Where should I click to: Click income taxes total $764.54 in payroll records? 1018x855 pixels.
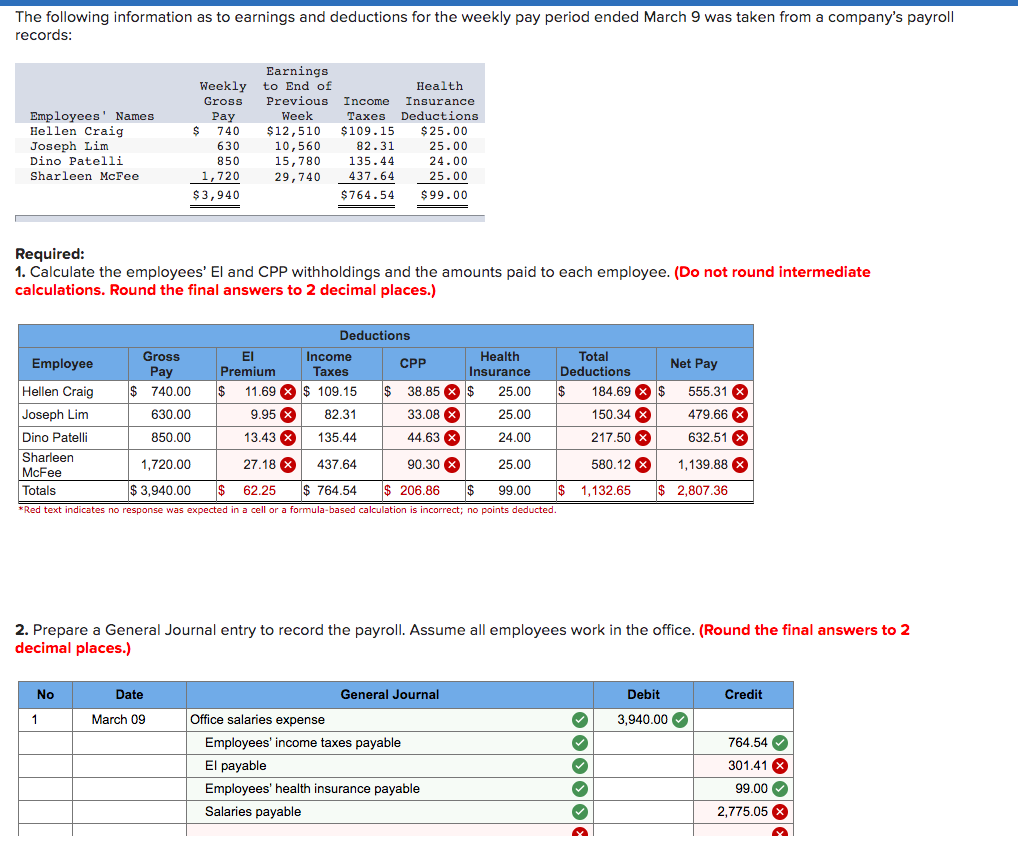[367, 195]
